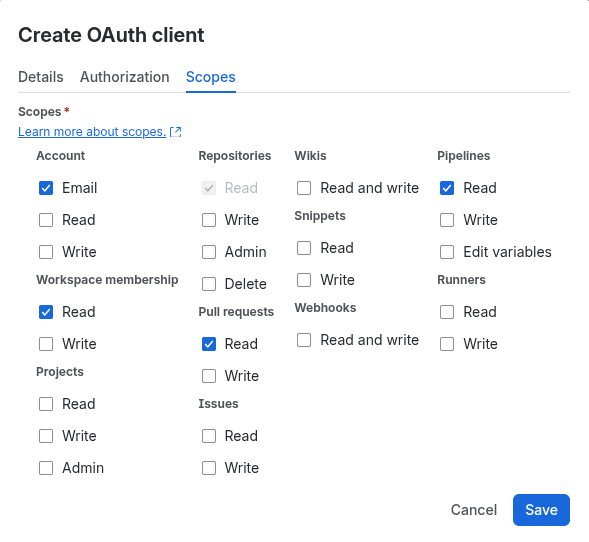Click the required 'Scopes' field label
The width and height of the screenshot is (589, 542).
coord(39,112)
